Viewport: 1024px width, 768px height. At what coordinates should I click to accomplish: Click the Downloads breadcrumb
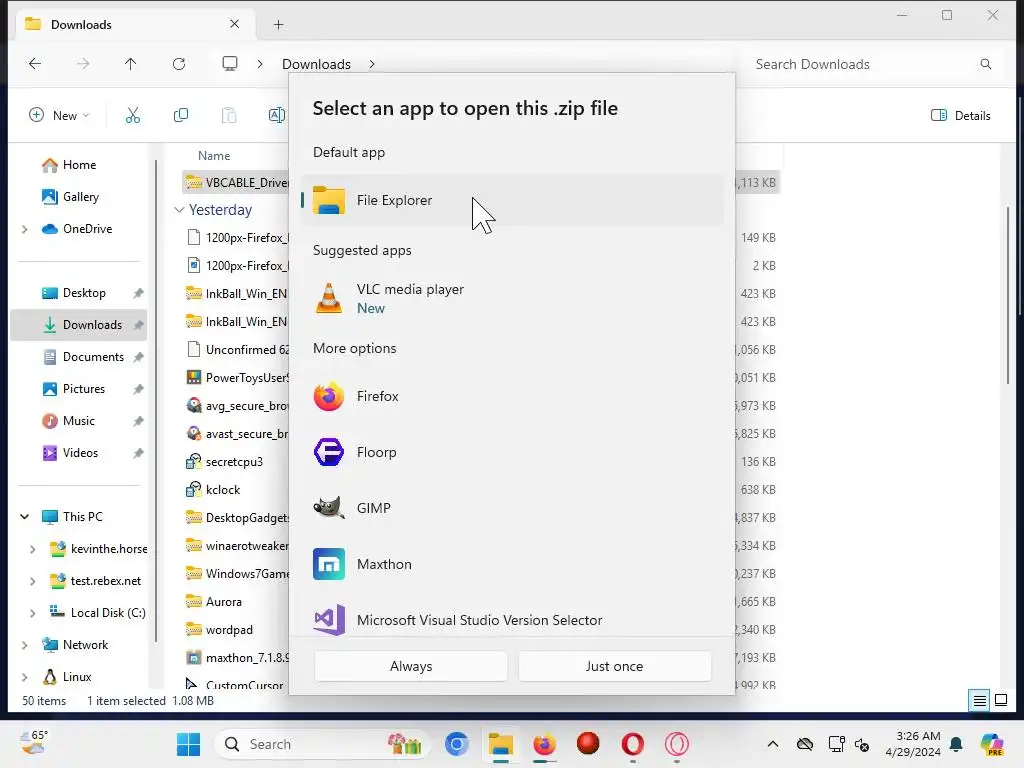pos(316,64)
